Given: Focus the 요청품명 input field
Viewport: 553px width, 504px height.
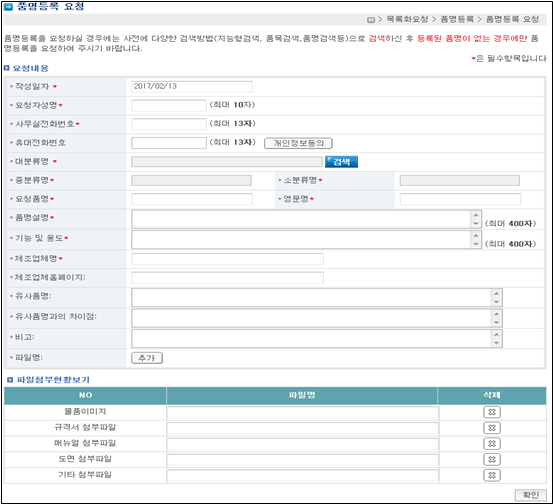Looking at the screenshot, I should (192, 199).
